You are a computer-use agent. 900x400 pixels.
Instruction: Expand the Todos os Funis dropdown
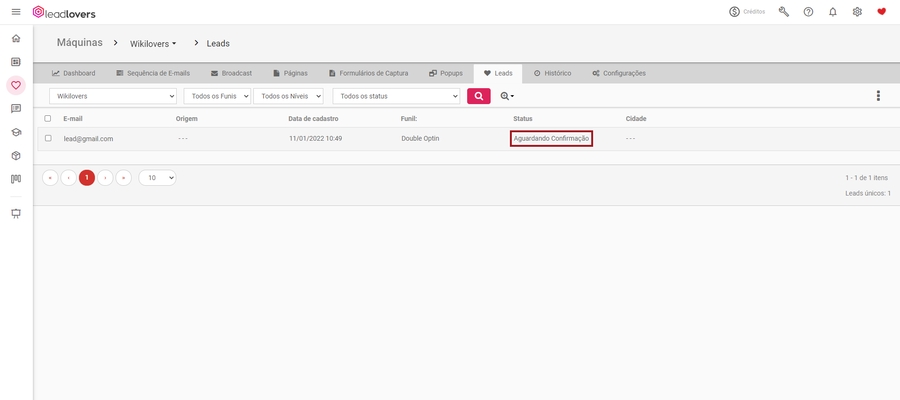pos(217,96)
